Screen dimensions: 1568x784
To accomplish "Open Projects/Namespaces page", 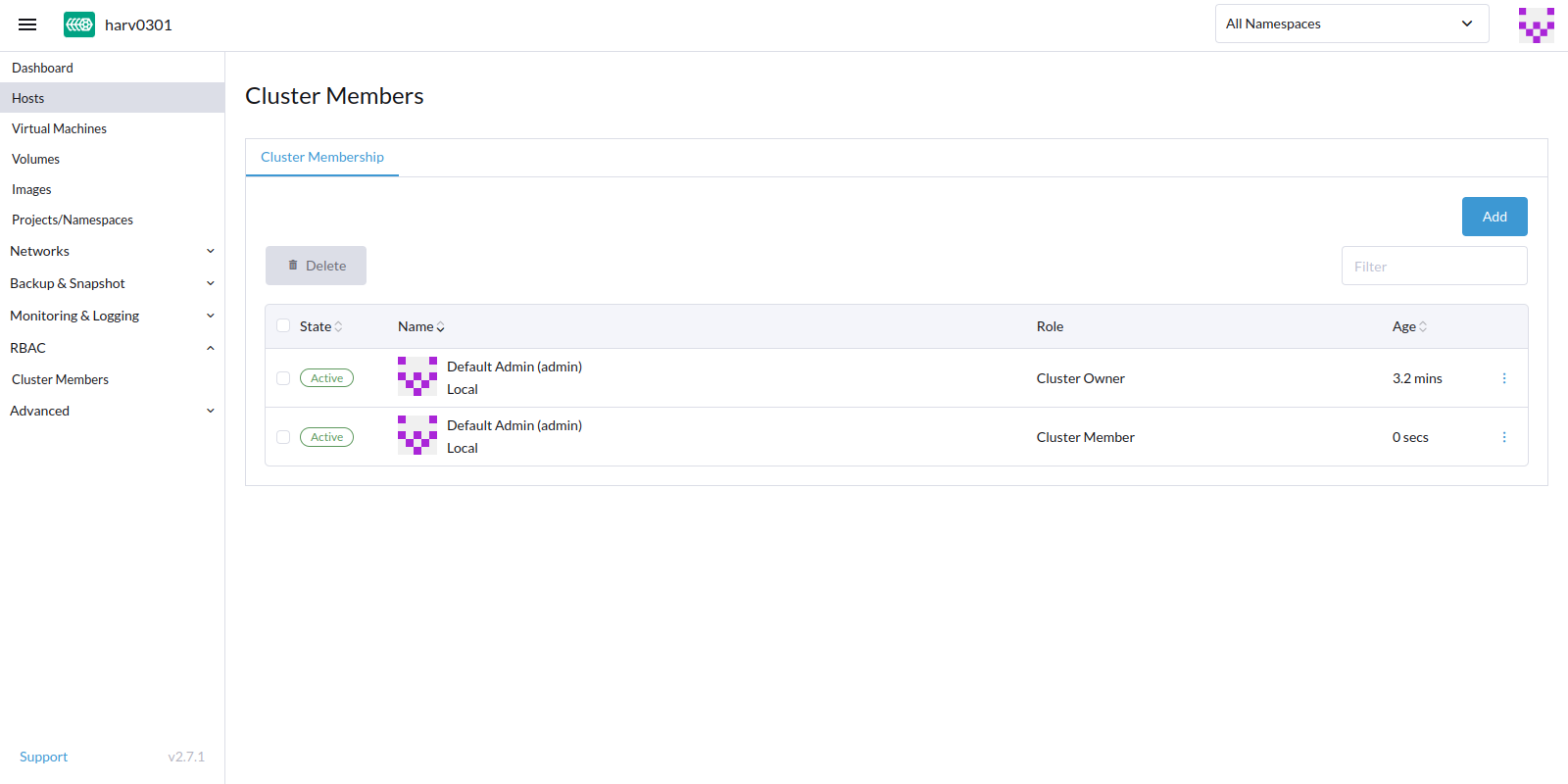I will (112, 220).
